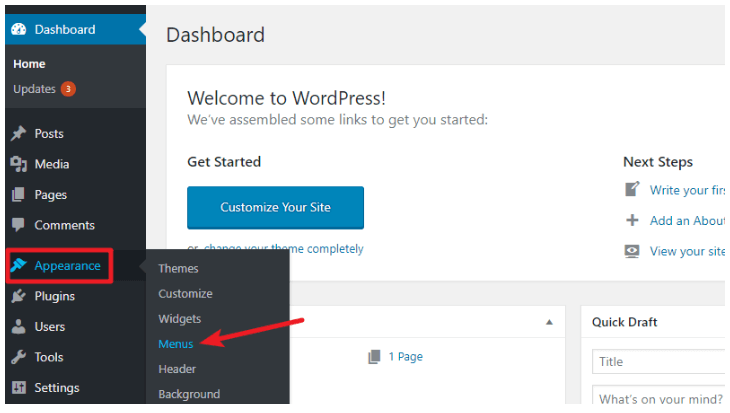Click the Comments speech bubble icon
This screenshot has height=413, width=730.
pos(19,225)
